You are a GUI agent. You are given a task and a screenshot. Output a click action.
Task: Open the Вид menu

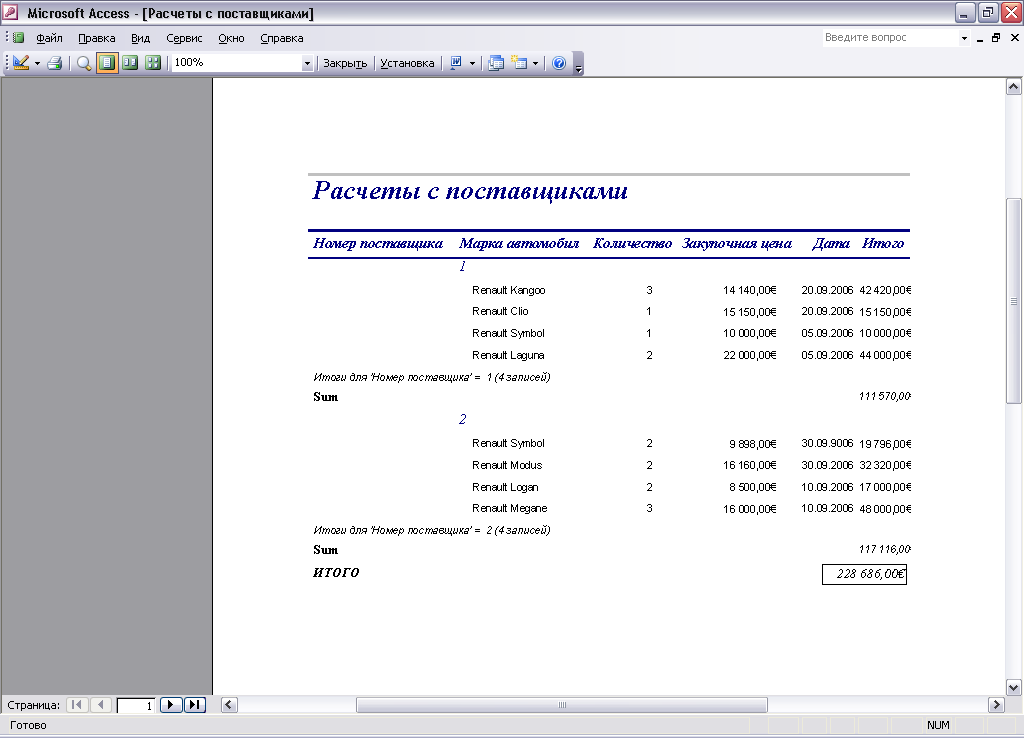click(140, 38)
